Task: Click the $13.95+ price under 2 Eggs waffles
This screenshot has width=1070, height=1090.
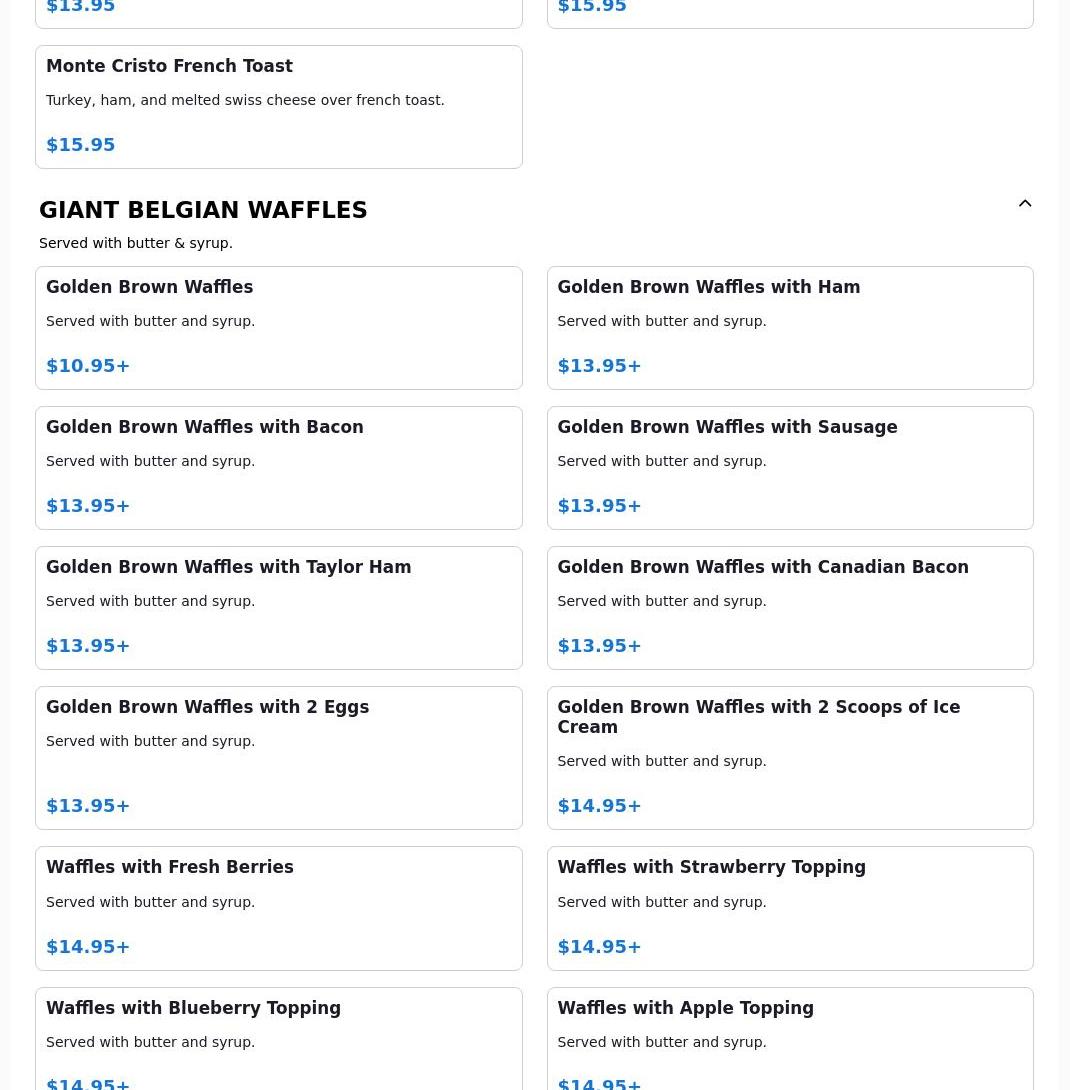Action: [x=88, y=806]
